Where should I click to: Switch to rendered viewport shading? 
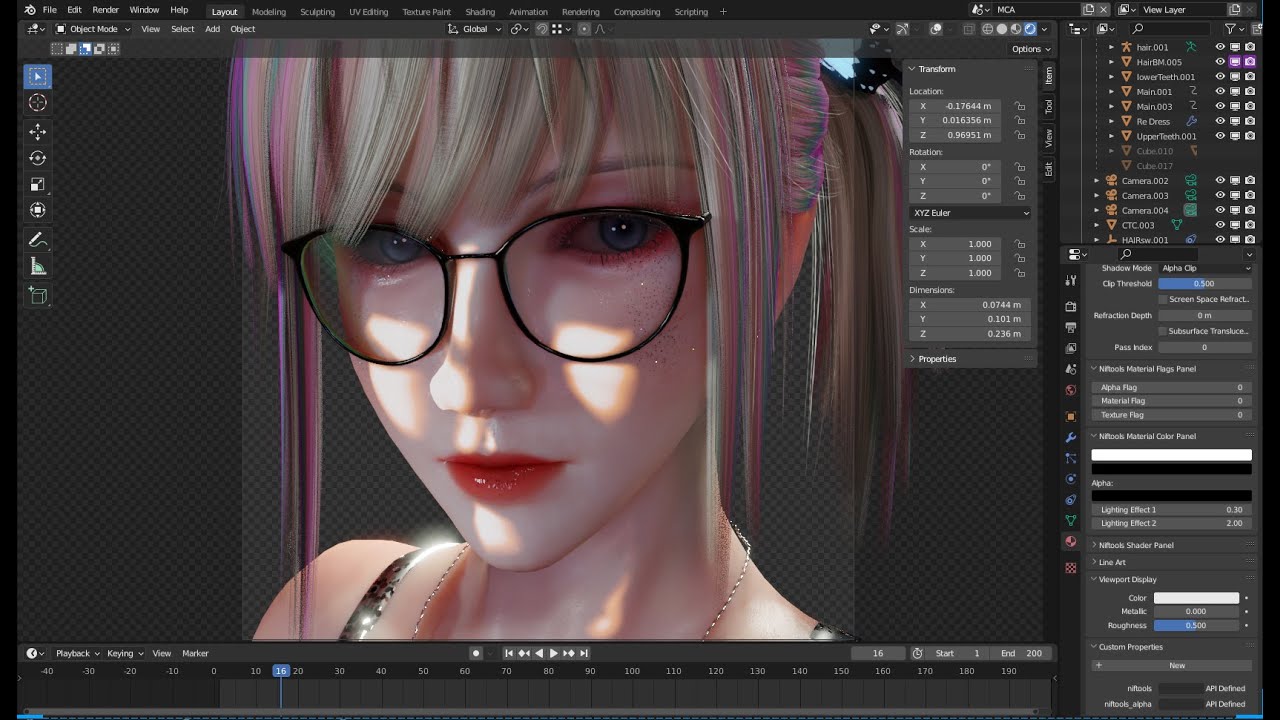pos(1029,29)
